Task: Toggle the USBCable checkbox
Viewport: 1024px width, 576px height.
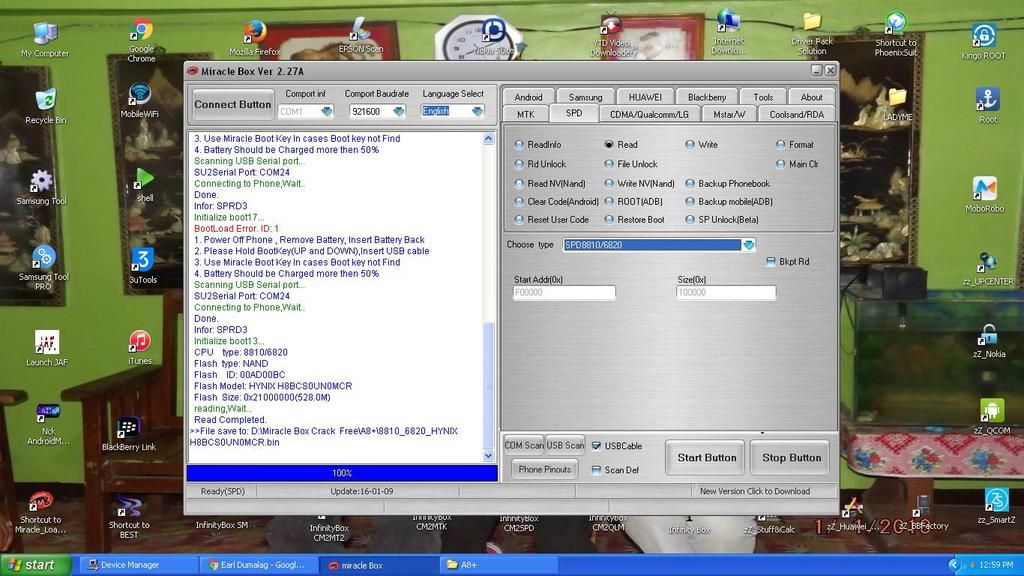Action: pos(597,446)
